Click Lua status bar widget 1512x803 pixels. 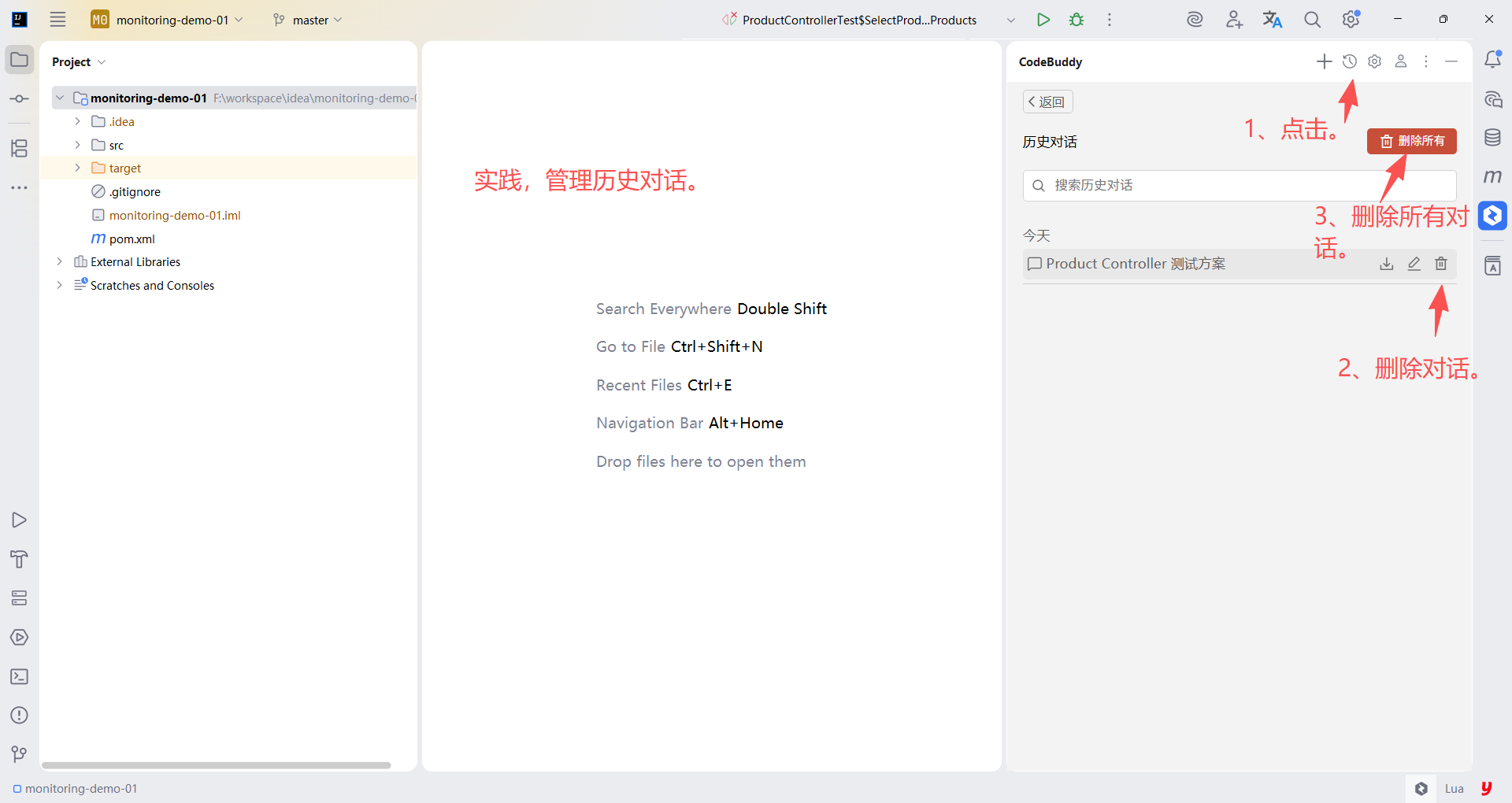(x=1455, y=788)
